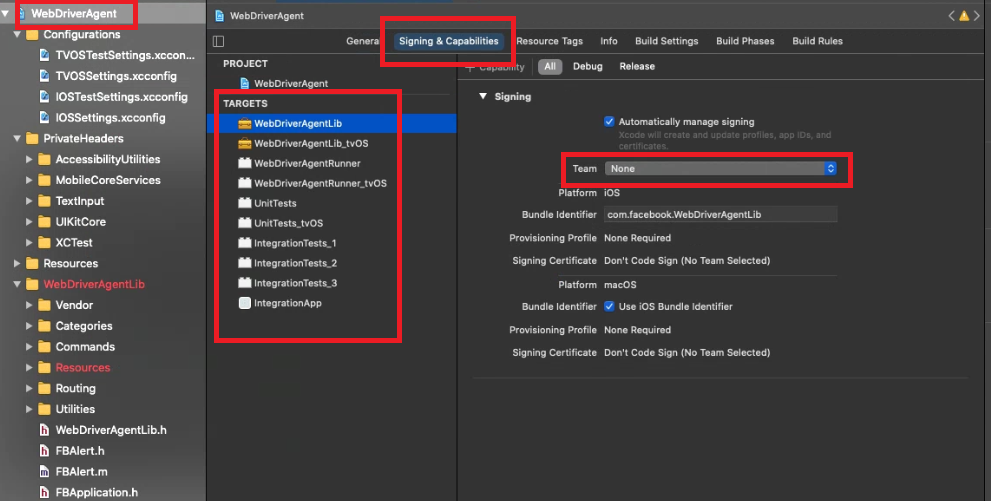This screenshot has height=501, width=991.
Task: Click the FBApplication.h header file icon
Action: pos(44,492)
